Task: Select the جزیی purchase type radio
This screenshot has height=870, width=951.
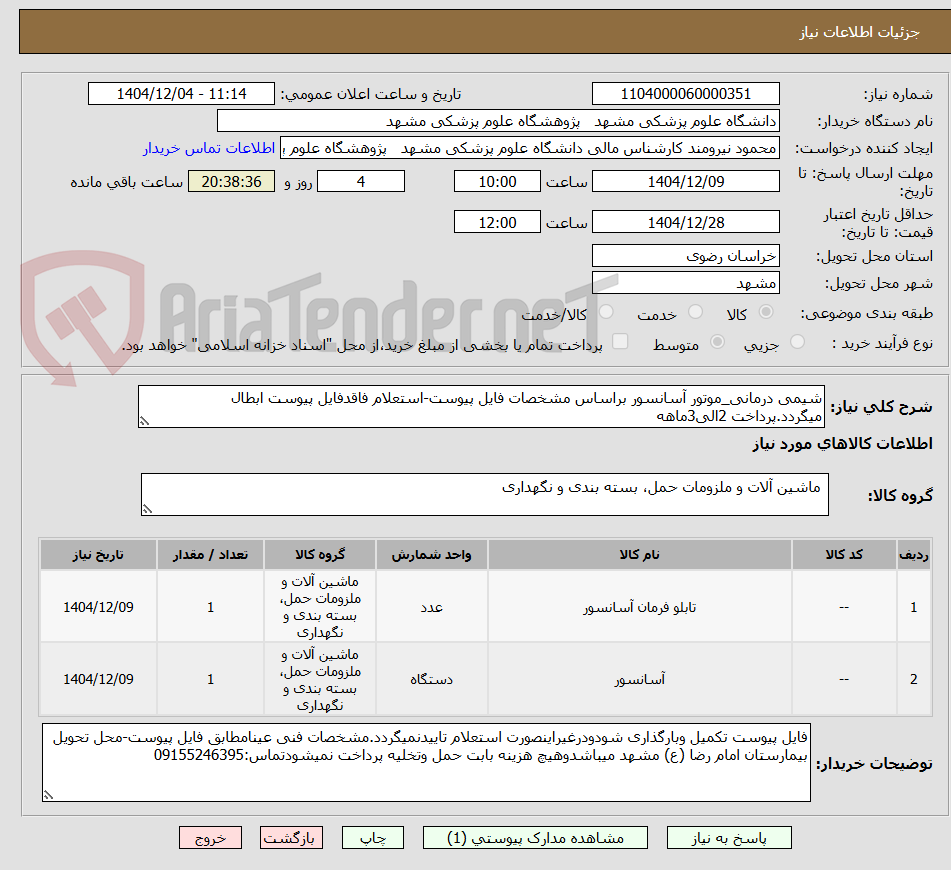Action: [x=798, y=342]
